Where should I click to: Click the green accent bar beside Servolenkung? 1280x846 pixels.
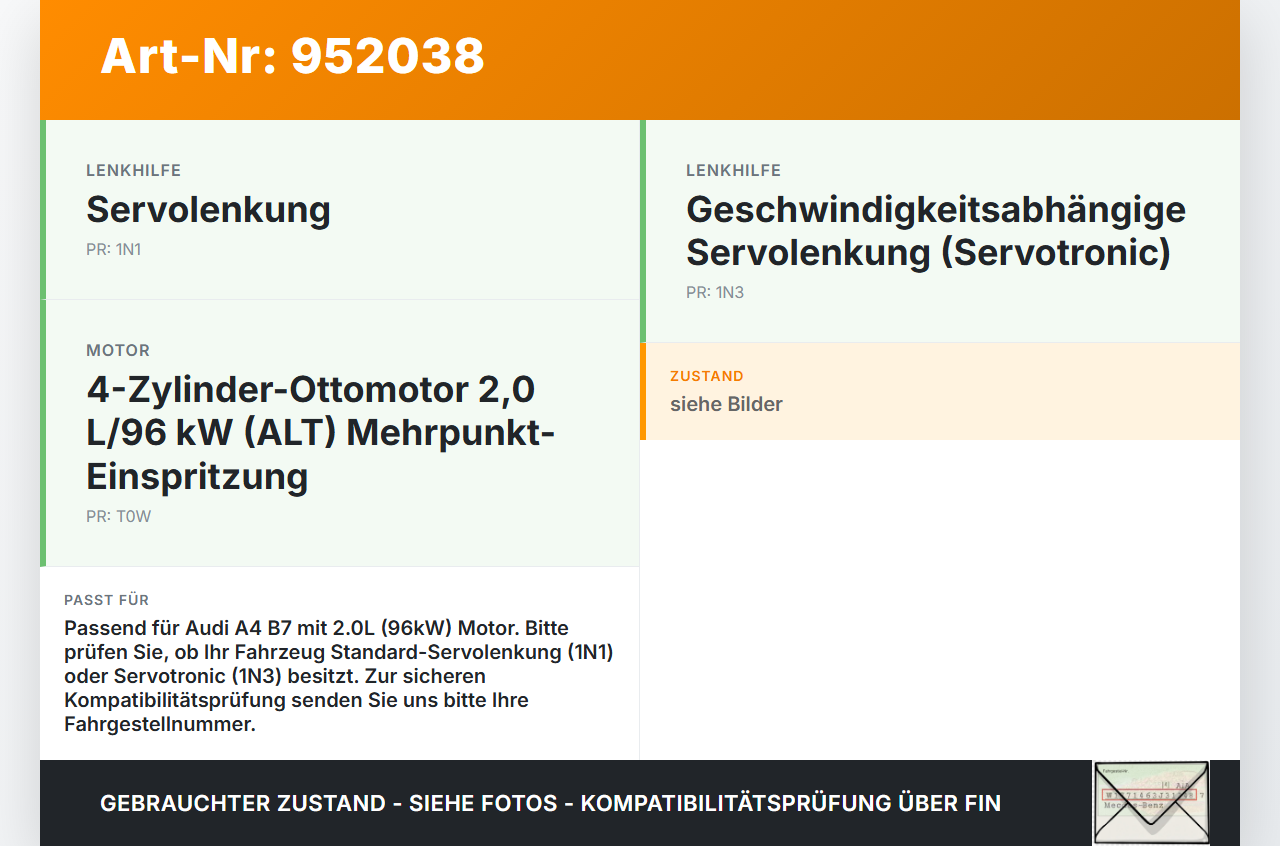pos(43,210)
